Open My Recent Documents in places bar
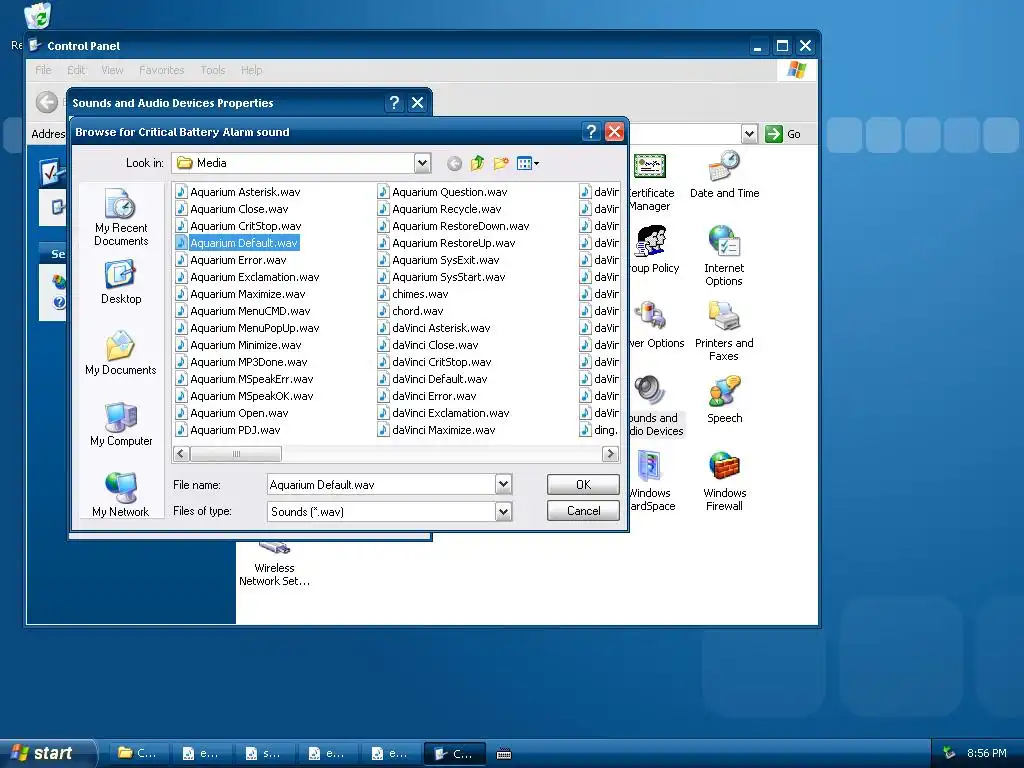The height and width of the screenshot is (768, 1024). (x=121, y=217)
